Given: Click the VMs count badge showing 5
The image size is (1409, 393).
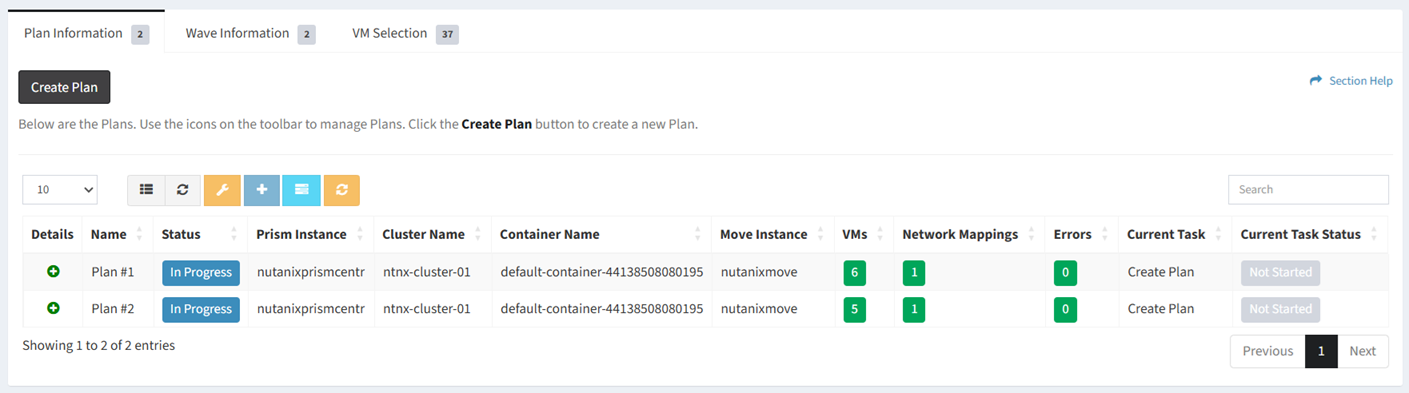Looking at the screenshot, I should tap(854, 310).
